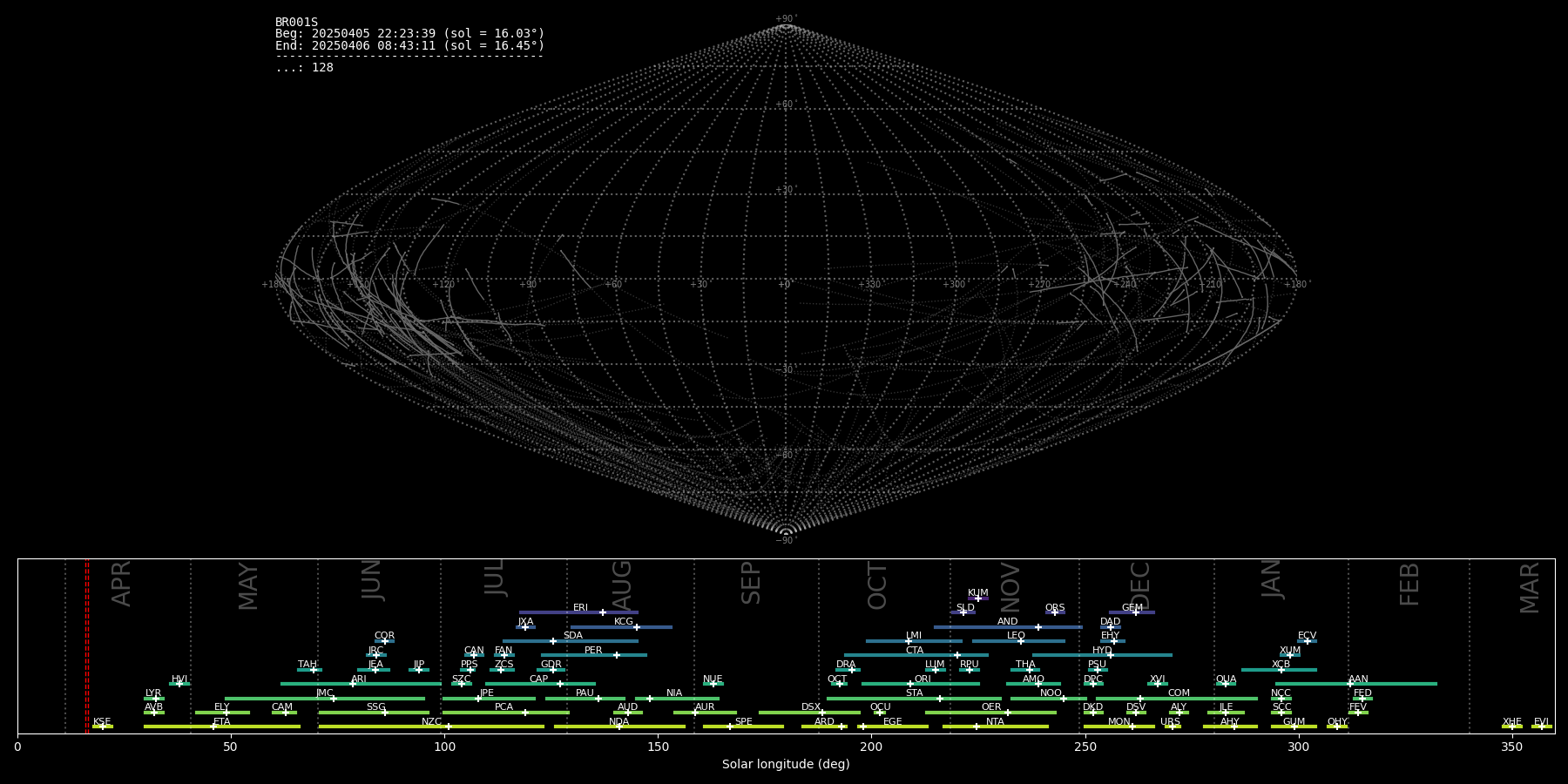The image size is (1568, 784).
Task: Click the -90 latitude label below the map
Action: tap(786, 541)
